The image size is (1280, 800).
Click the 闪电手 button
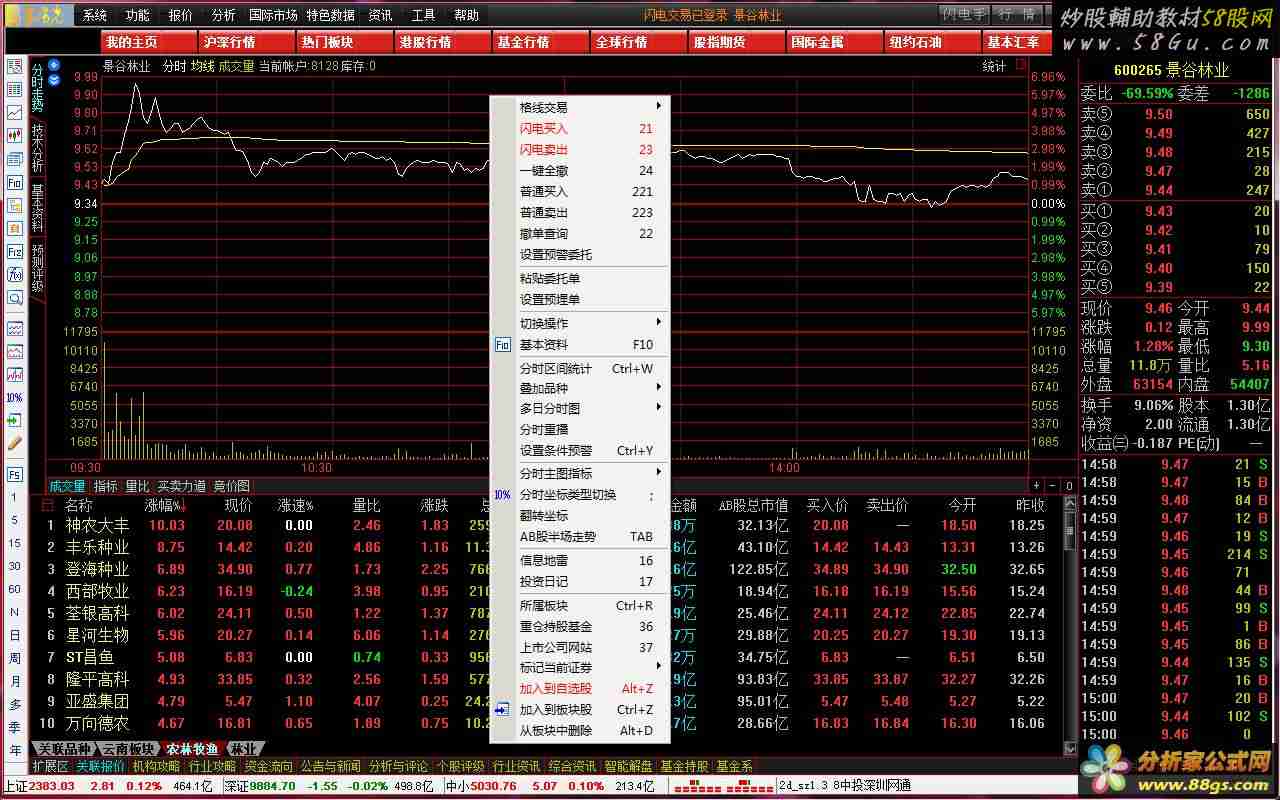pyautogui.click(x=964, y=14)
